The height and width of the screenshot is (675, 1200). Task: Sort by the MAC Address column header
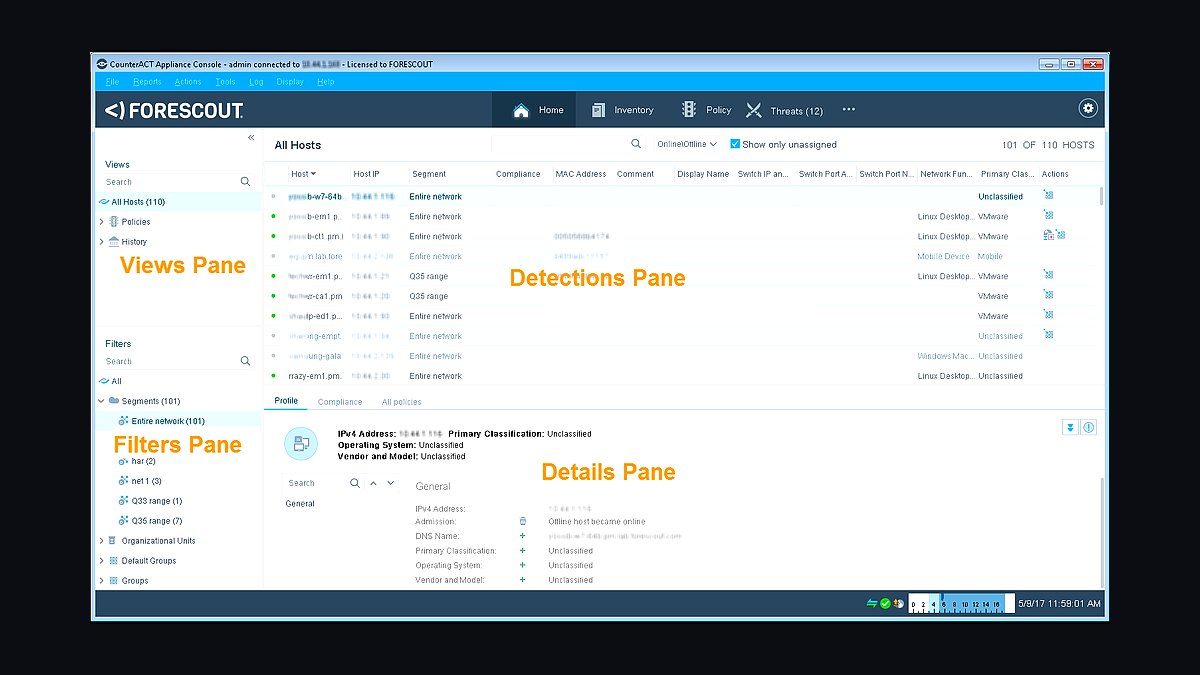(x=581, y=174)
